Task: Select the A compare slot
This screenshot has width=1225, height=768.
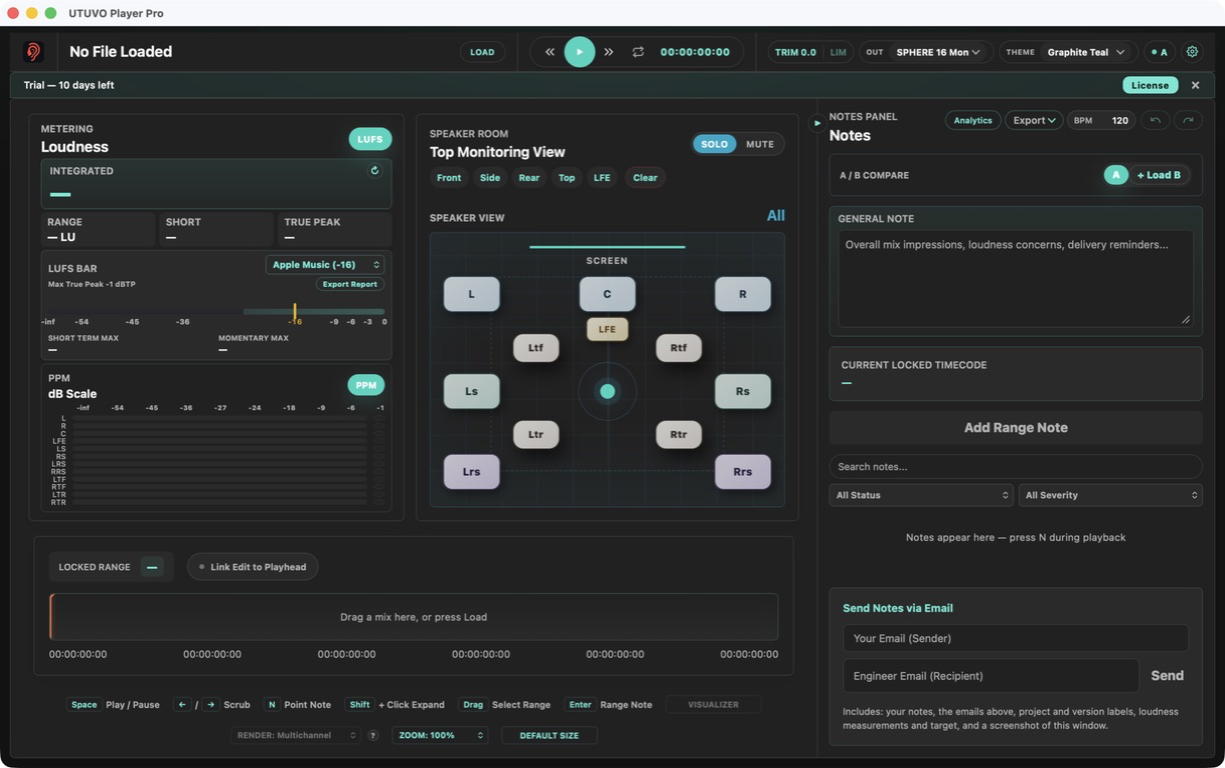Action: 1116,175
